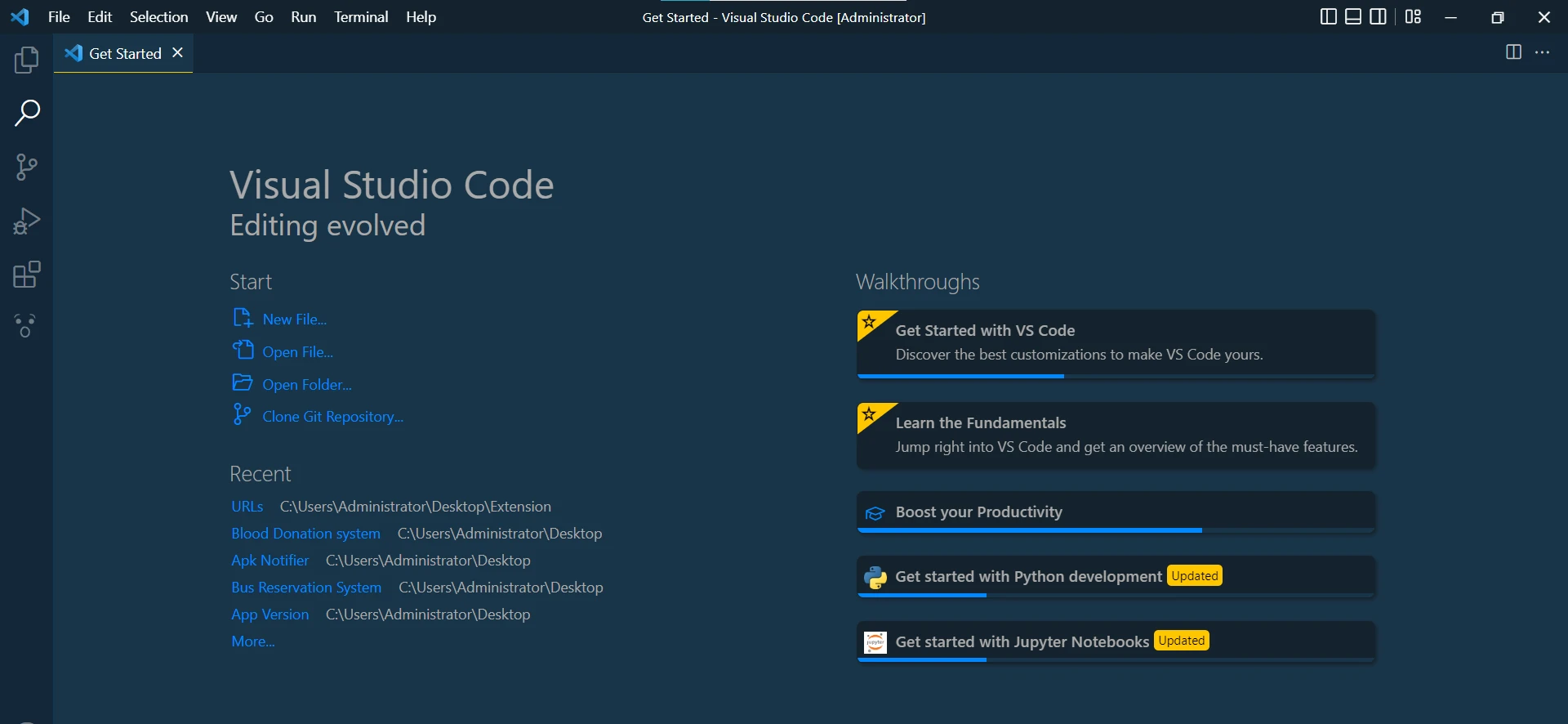Open Get Started with VS Code walkthrough
The image size is (1568, 724).
coord(1116,343)
